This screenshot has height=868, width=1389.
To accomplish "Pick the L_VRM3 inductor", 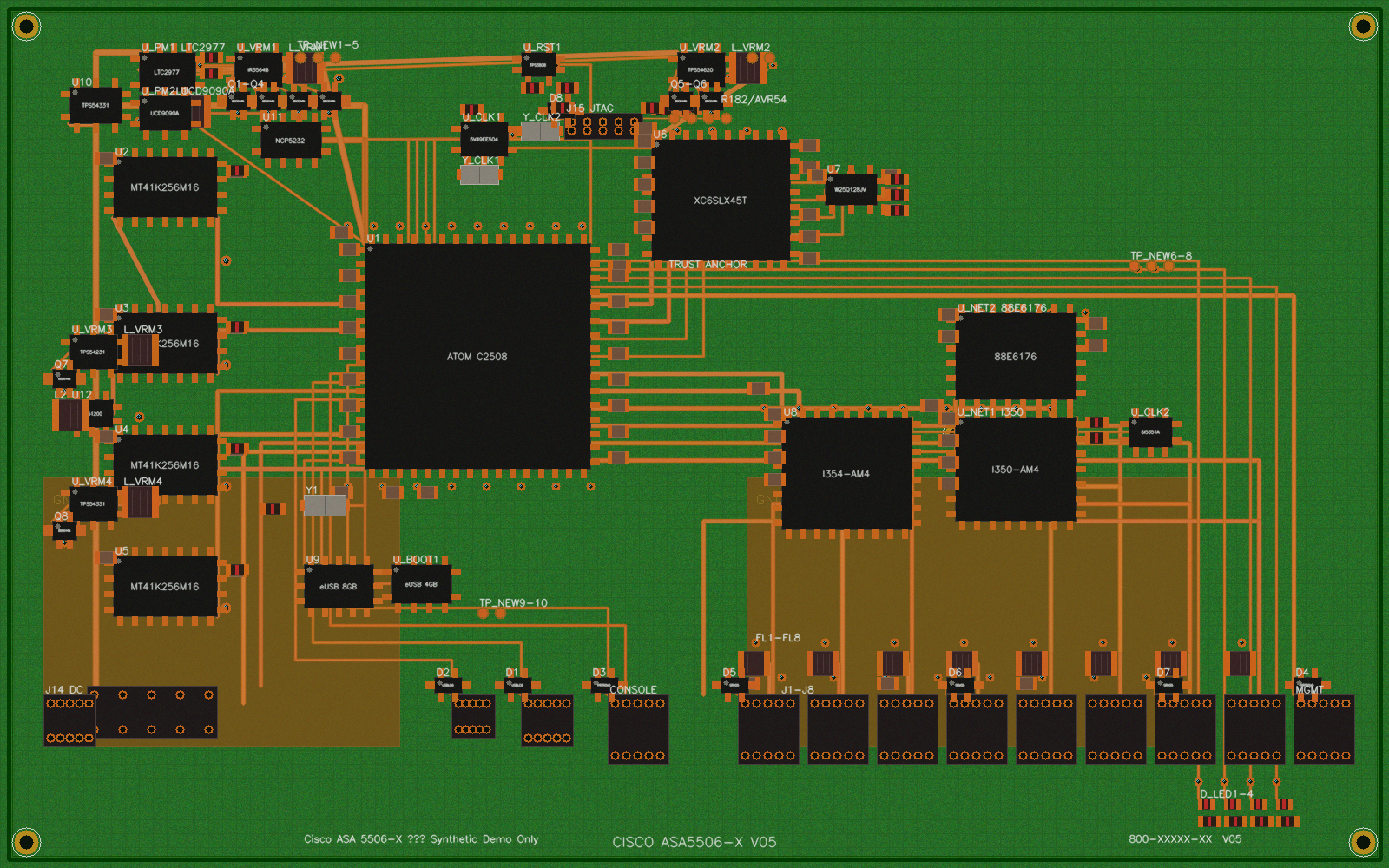I will pyautogui.click(x=139, y=351).
